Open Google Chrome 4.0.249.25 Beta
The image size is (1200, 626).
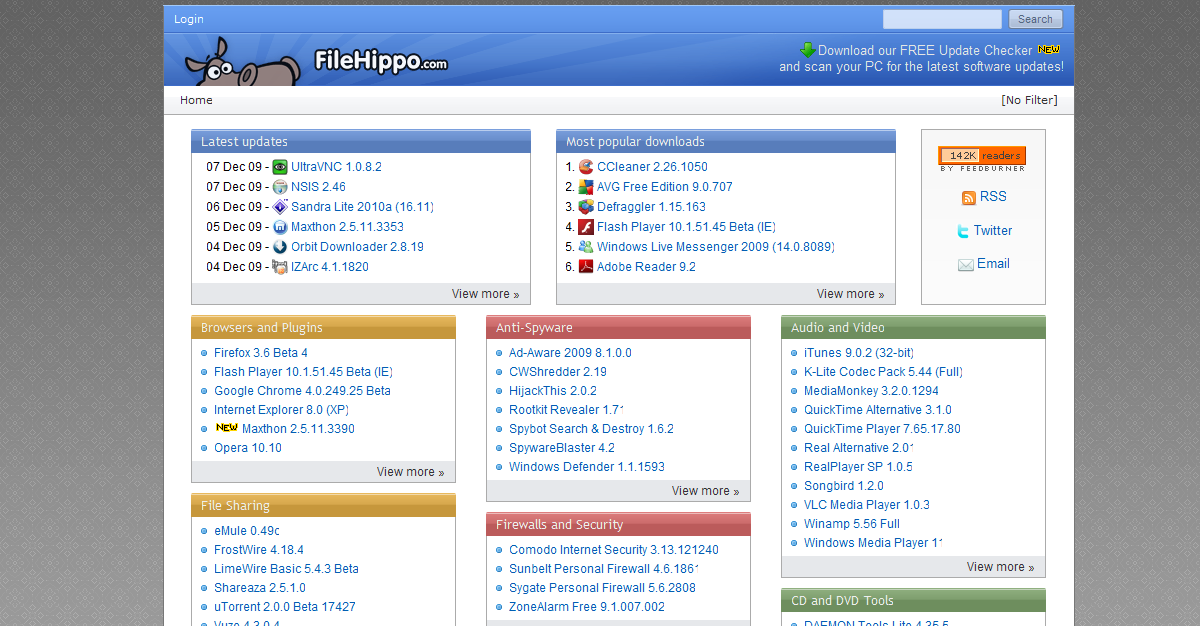[302, 391]
